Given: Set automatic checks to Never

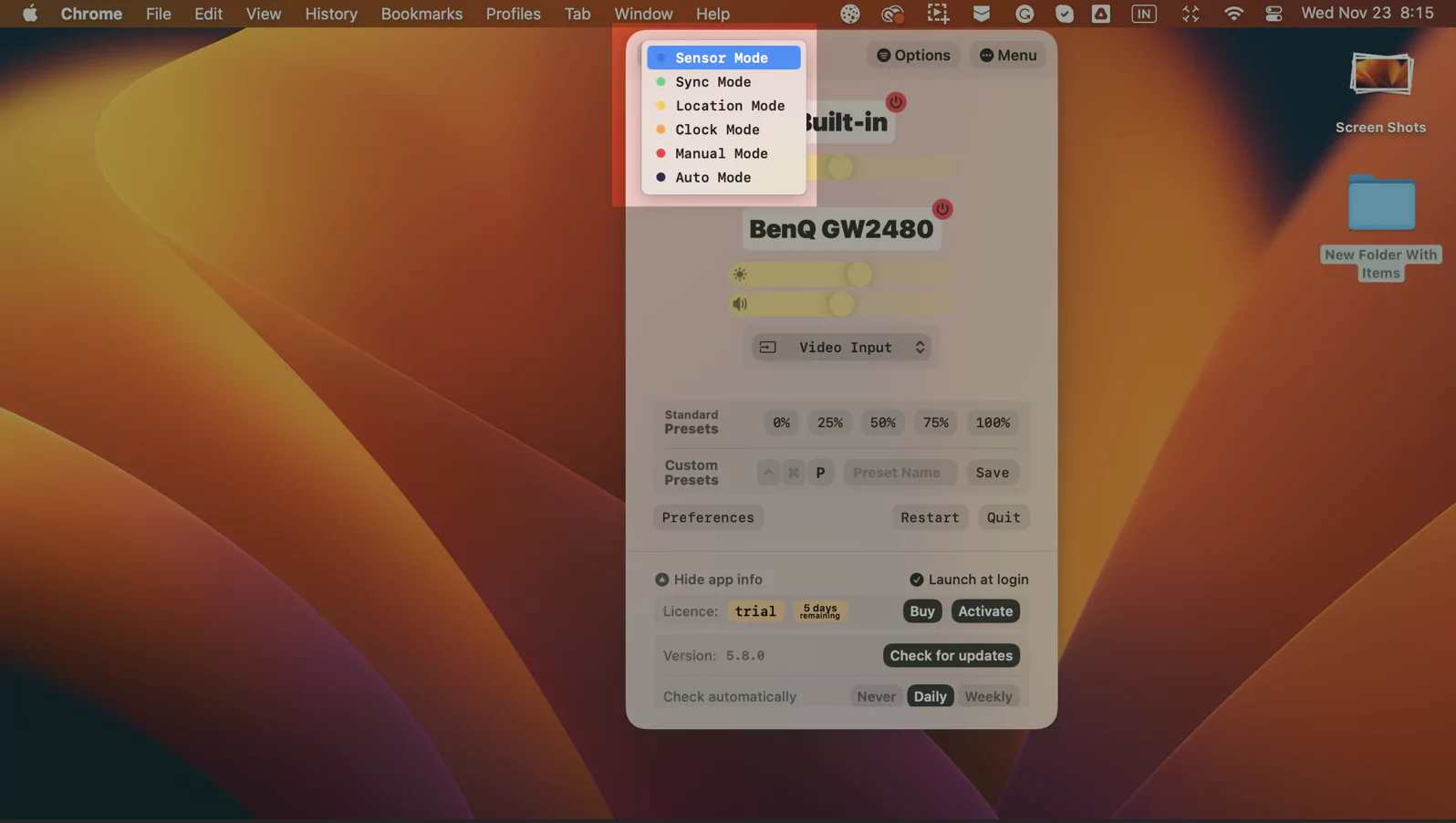Looking at the screenshot, I should (876, 696).
